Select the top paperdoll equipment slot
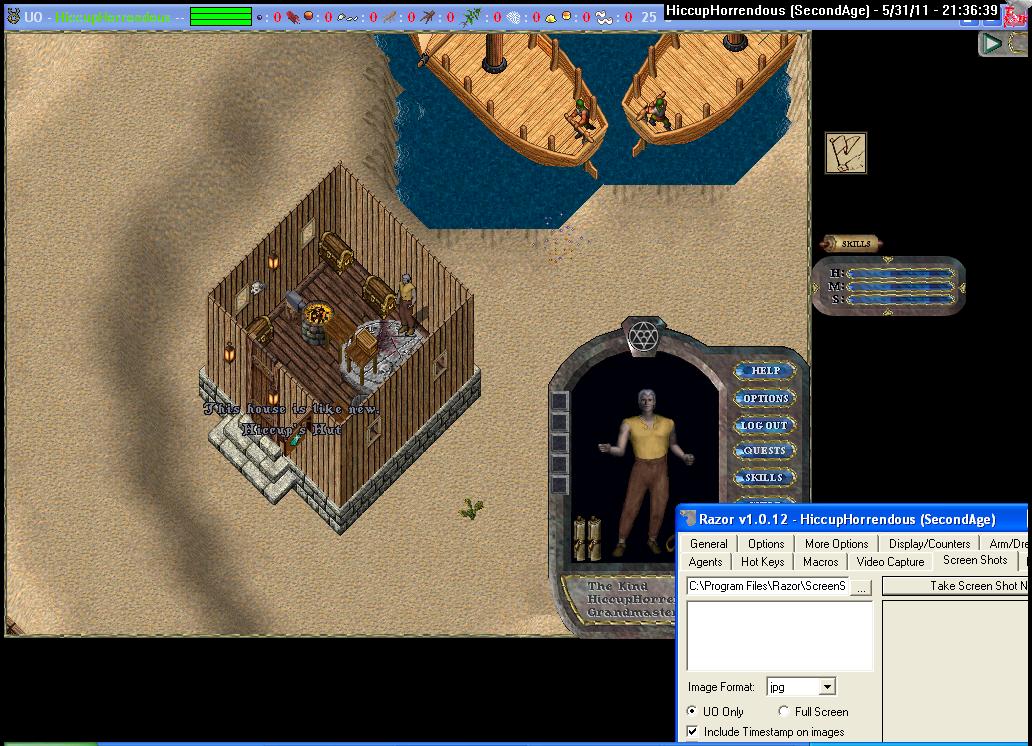Viewport: 1032px width, 746px height. click(x=560, y=401)
